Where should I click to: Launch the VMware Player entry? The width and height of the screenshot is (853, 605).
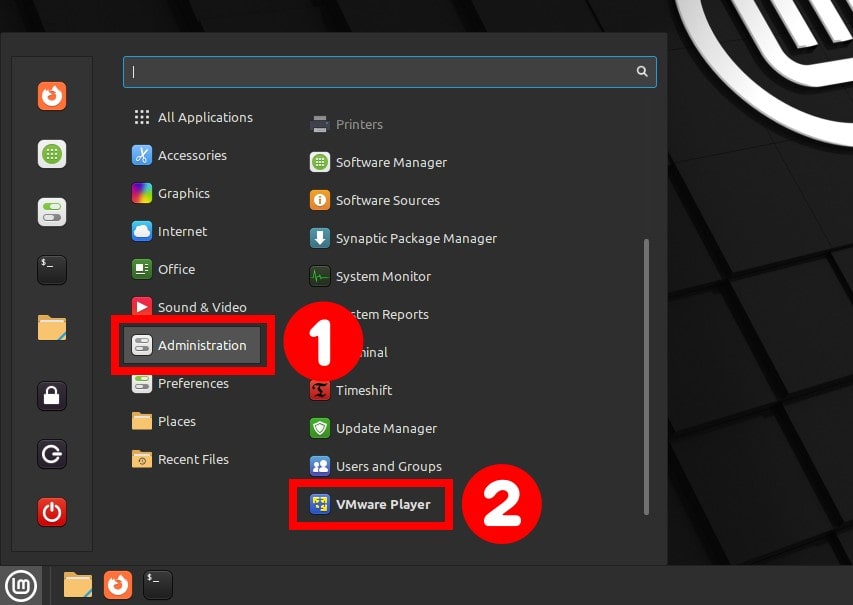click(371, 504)
